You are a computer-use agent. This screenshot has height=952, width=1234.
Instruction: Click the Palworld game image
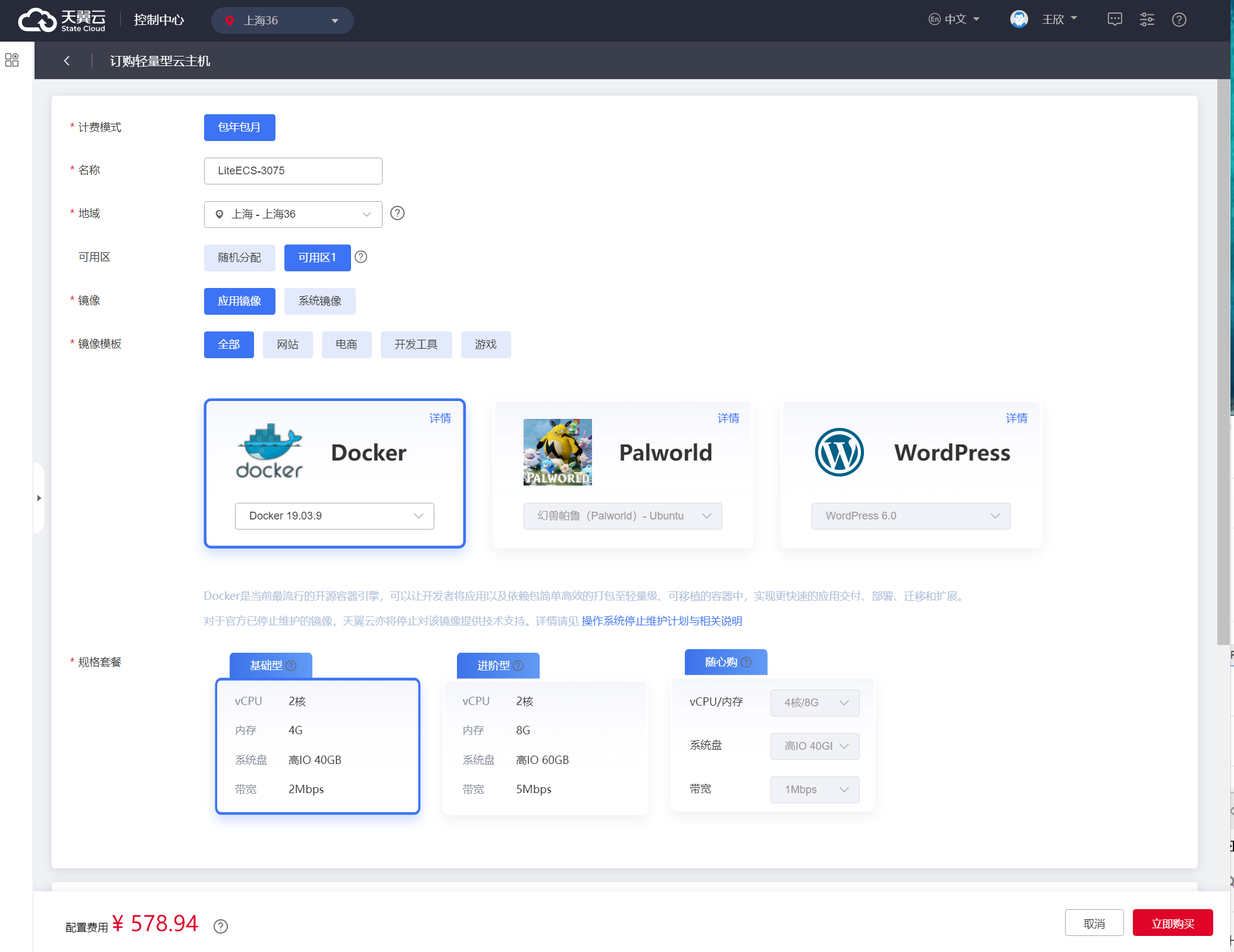point(558,452)
